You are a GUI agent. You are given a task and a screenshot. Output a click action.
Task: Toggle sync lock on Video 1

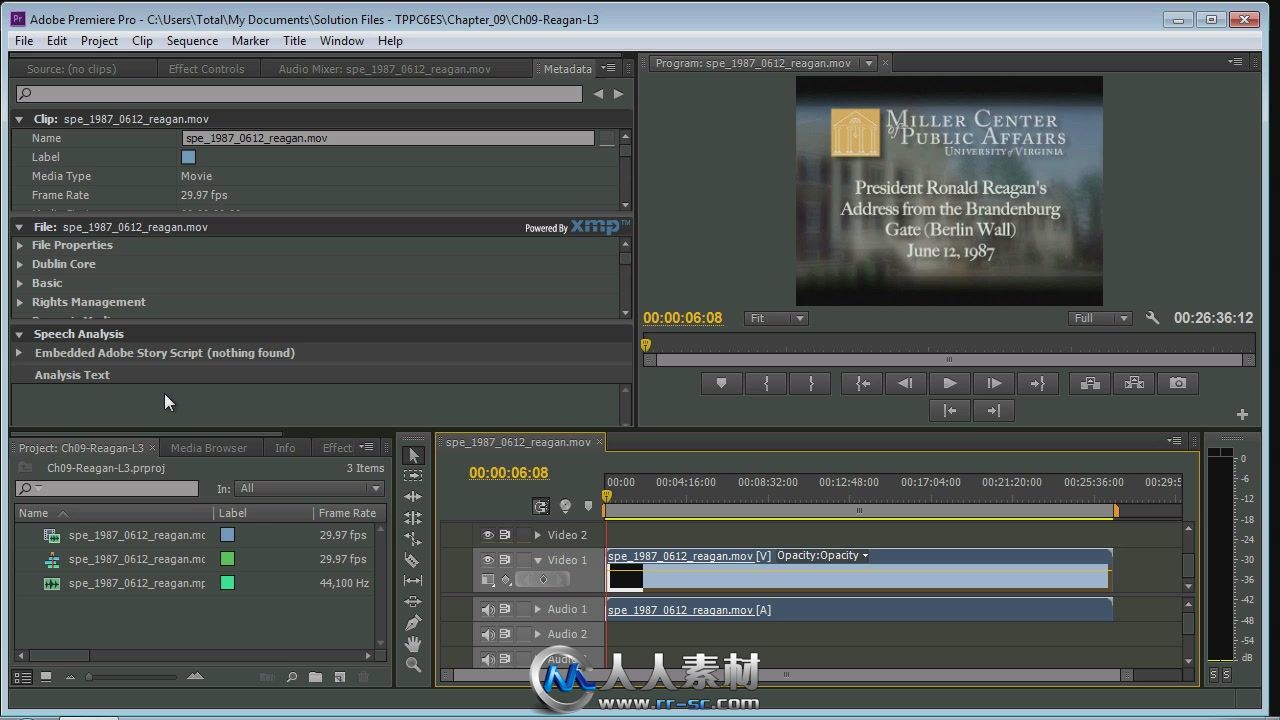coord(505,560)
